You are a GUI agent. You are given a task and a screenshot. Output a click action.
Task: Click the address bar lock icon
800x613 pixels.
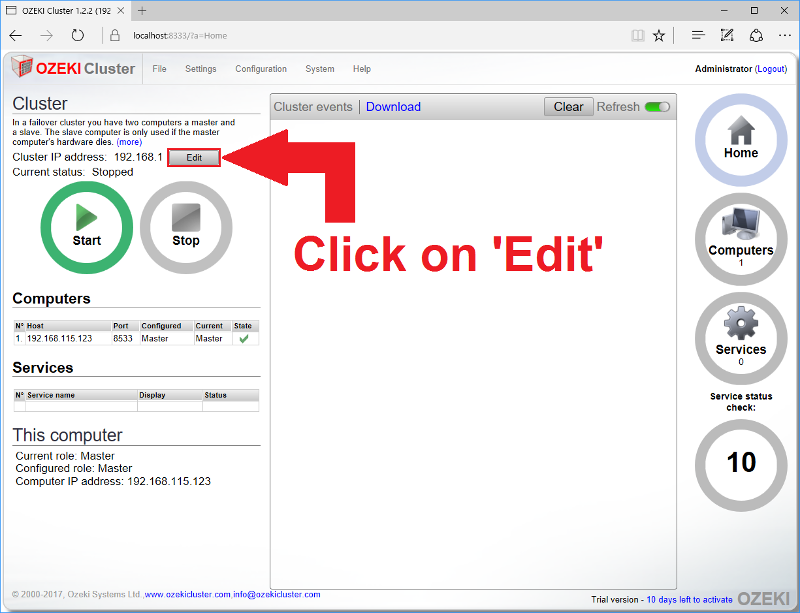[115, 36]
